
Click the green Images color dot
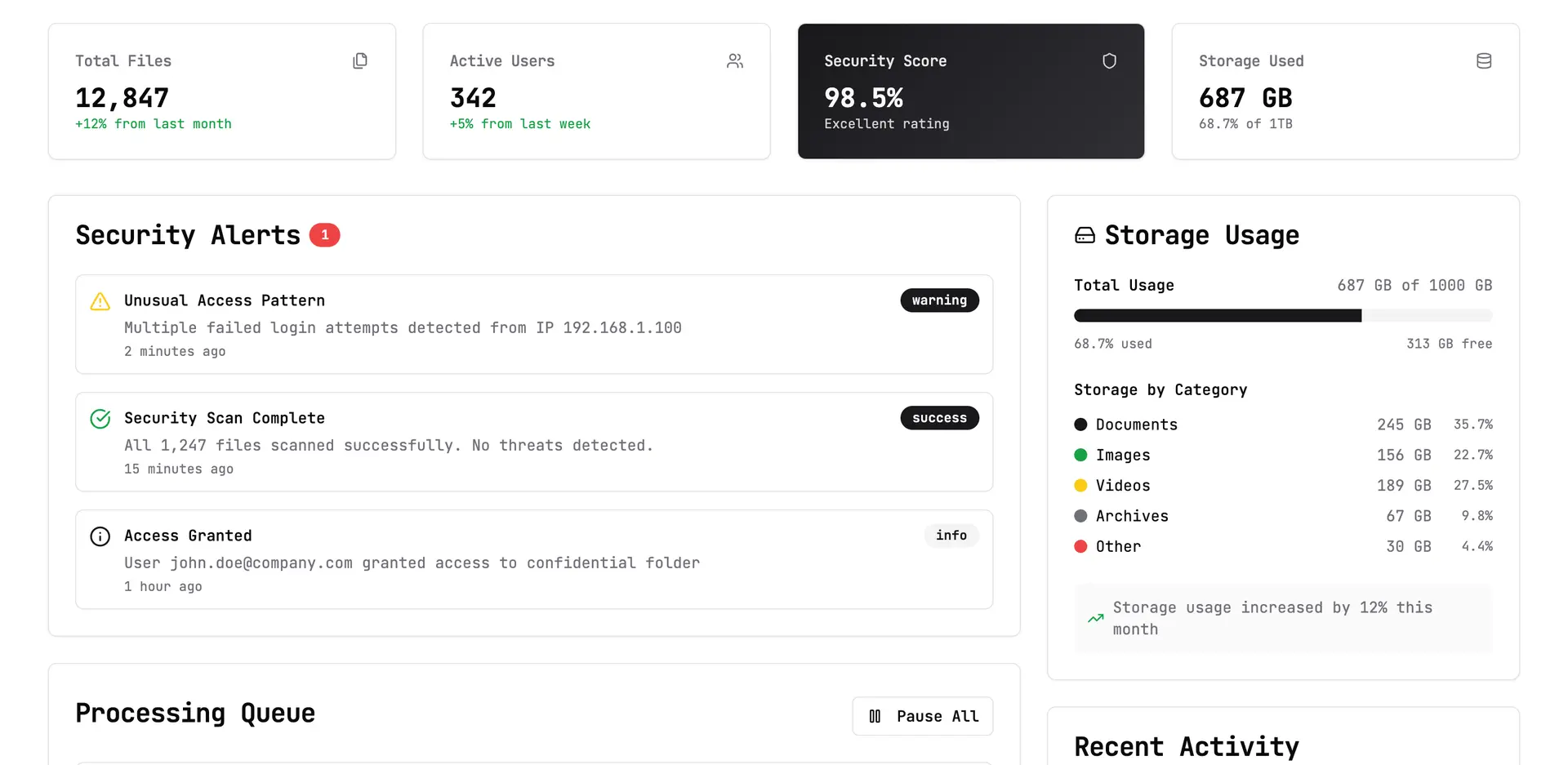tap(1080, 455)
